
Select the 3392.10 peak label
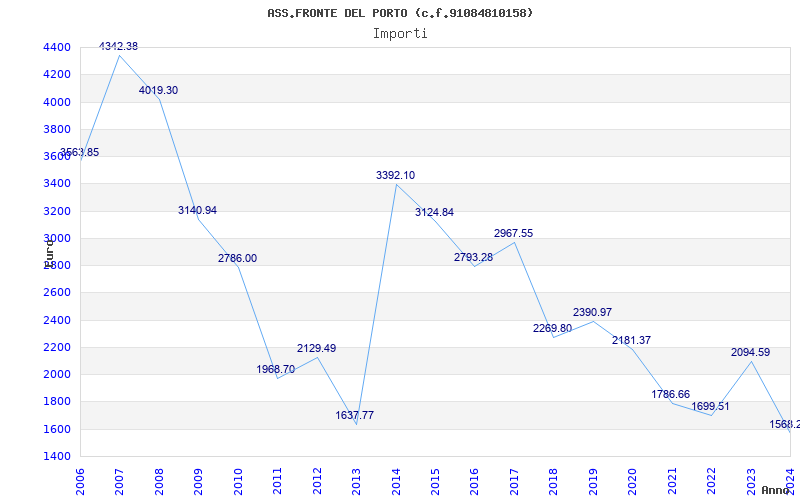point(395,176)
